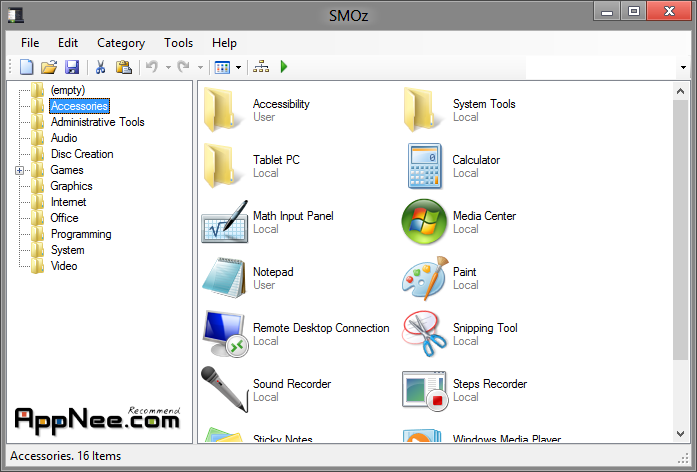697x472 pixels.
Task: Select the Internet tree category
Action: (68, 202)
